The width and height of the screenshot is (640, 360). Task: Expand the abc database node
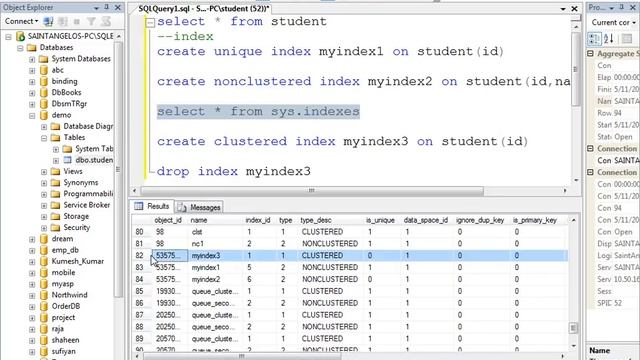pyautogui.click(x=32, y=71)
